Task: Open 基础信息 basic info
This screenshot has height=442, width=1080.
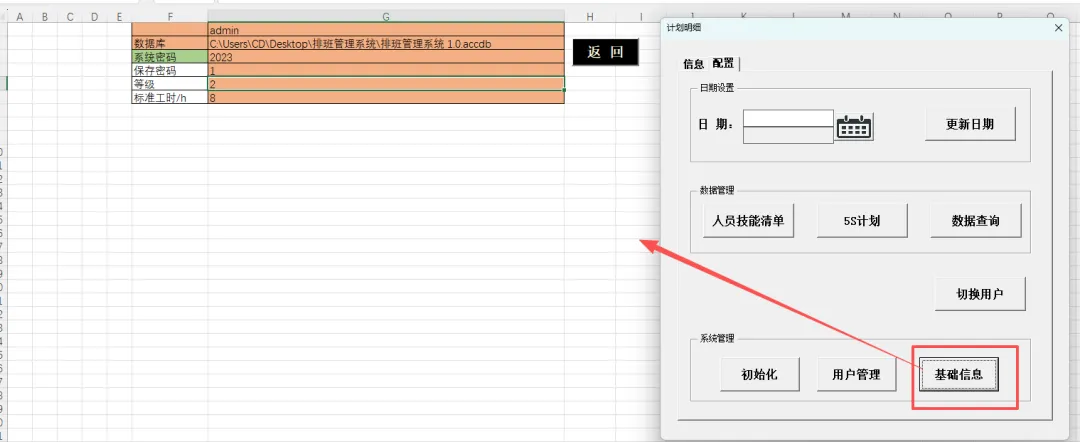Action: 958,375
